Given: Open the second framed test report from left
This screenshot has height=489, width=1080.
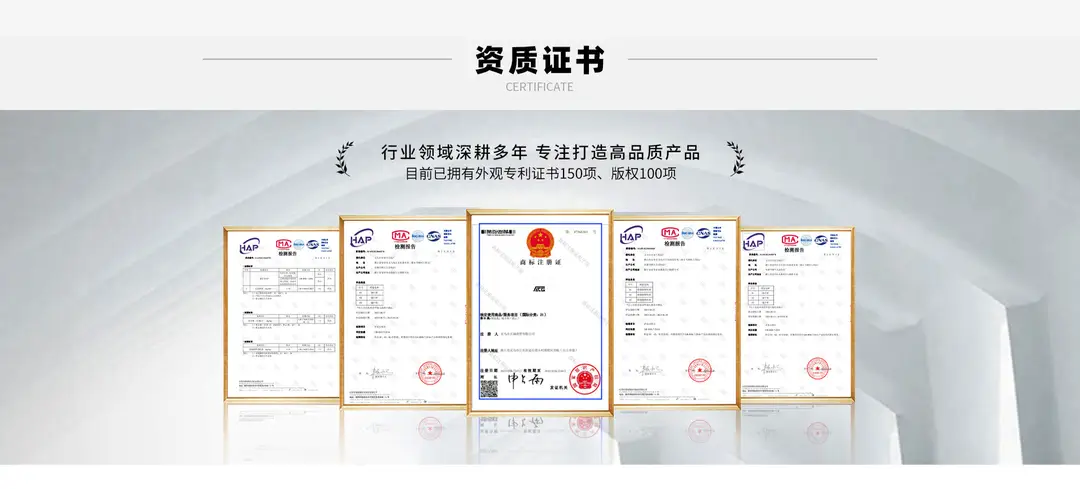Looking at the screenshot, I should [402, 311].
